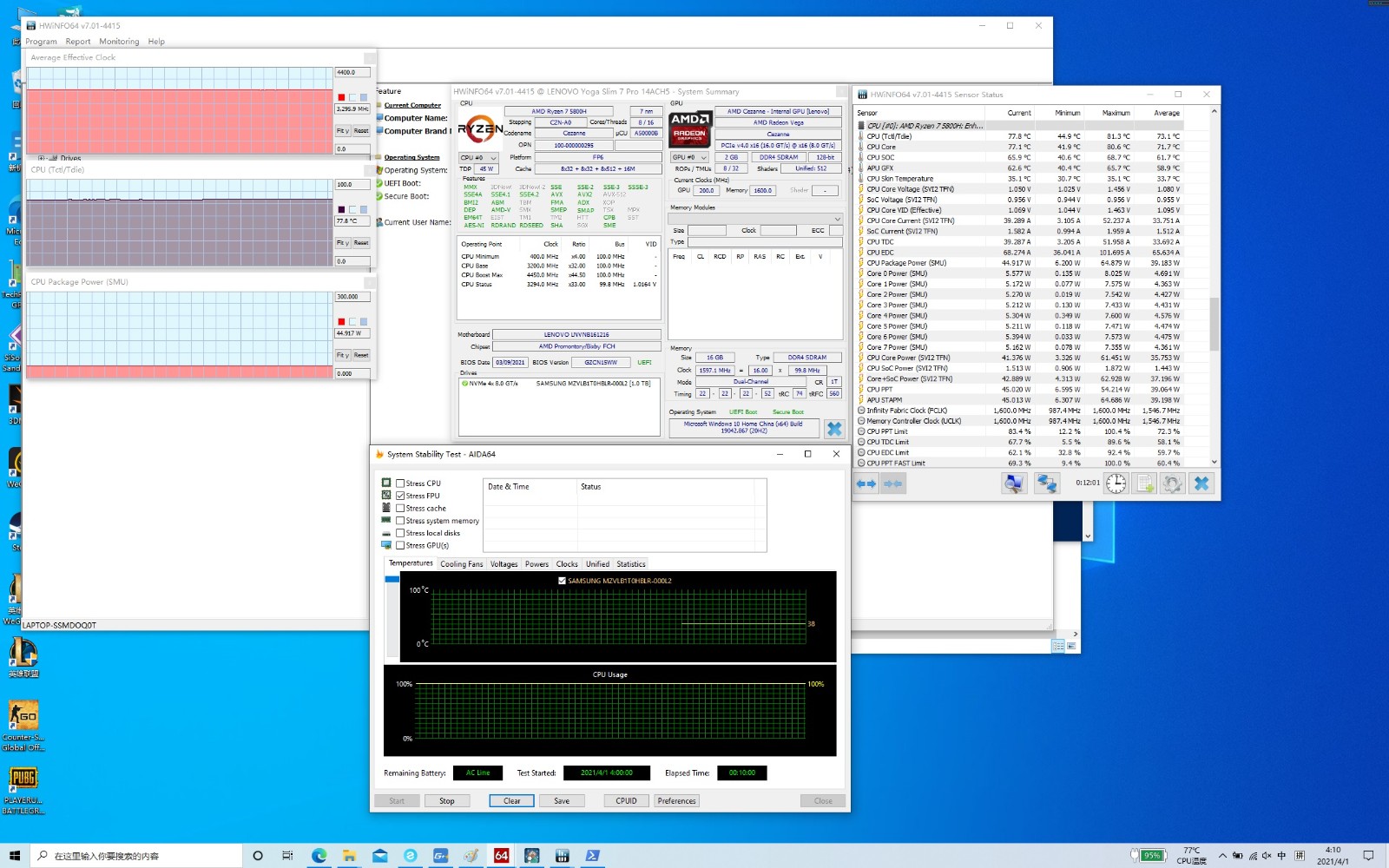The width and height of the screenshot is (1389, 868).
Task: Open the Program menu in HWiNFO64
Action: click(x=41, y=42)
